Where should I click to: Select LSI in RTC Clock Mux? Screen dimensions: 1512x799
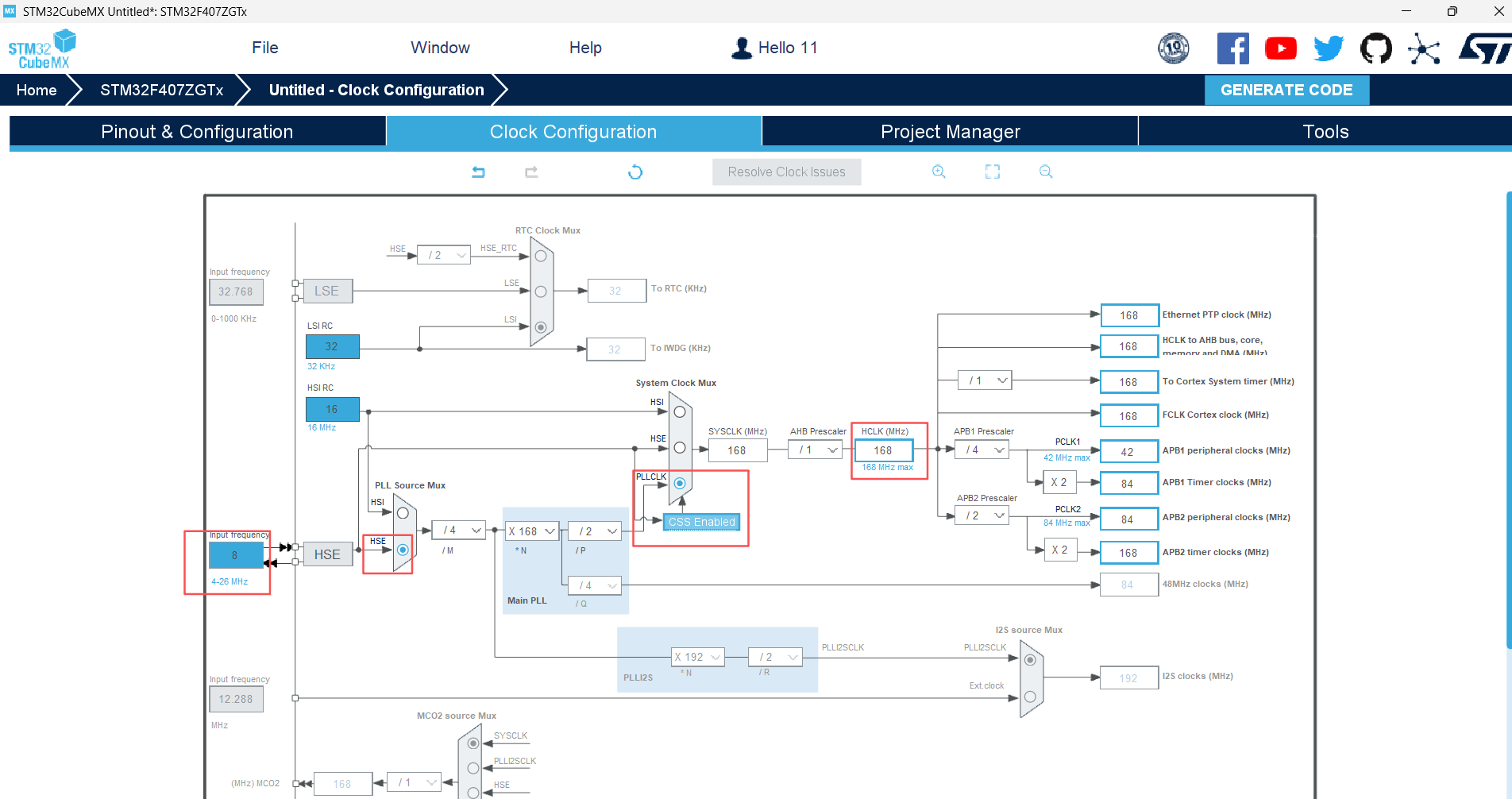(541, 327)
